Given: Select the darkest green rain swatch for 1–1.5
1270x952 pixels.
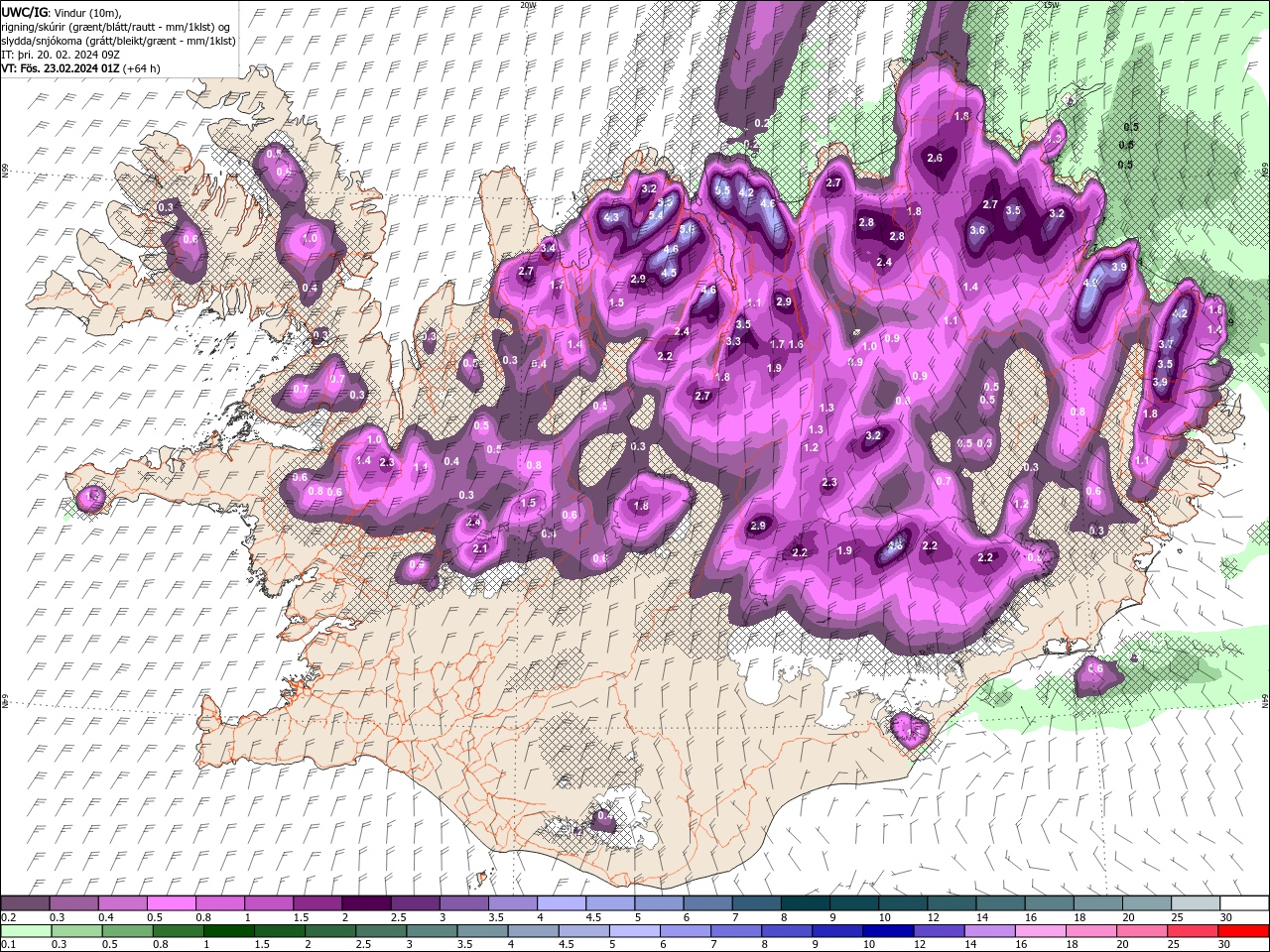Looking at the screenshot, I should point(228,931).
